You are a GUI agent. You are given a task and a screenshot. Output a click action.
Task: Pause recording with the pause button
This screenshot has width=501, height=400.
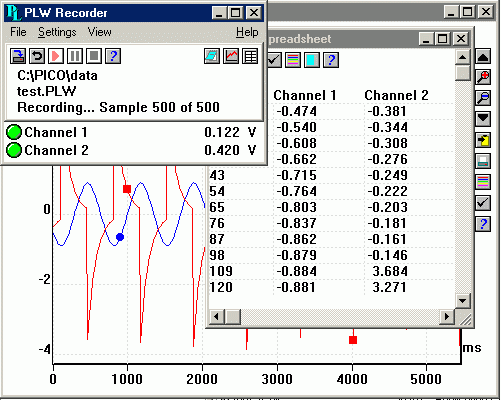click(x=75, y=56)
